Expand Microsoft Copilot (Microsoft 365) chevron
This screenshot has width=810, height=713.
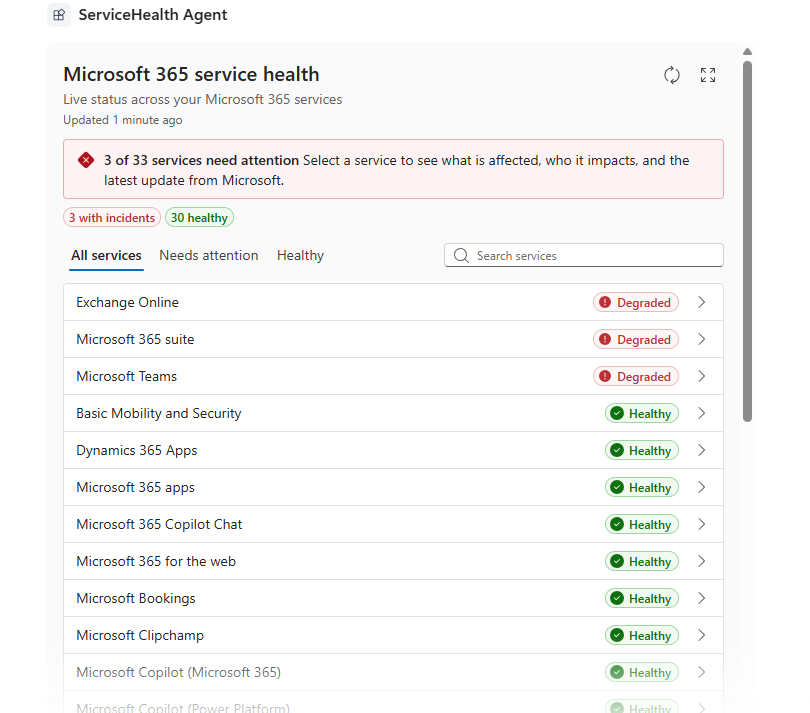[702, 672]
